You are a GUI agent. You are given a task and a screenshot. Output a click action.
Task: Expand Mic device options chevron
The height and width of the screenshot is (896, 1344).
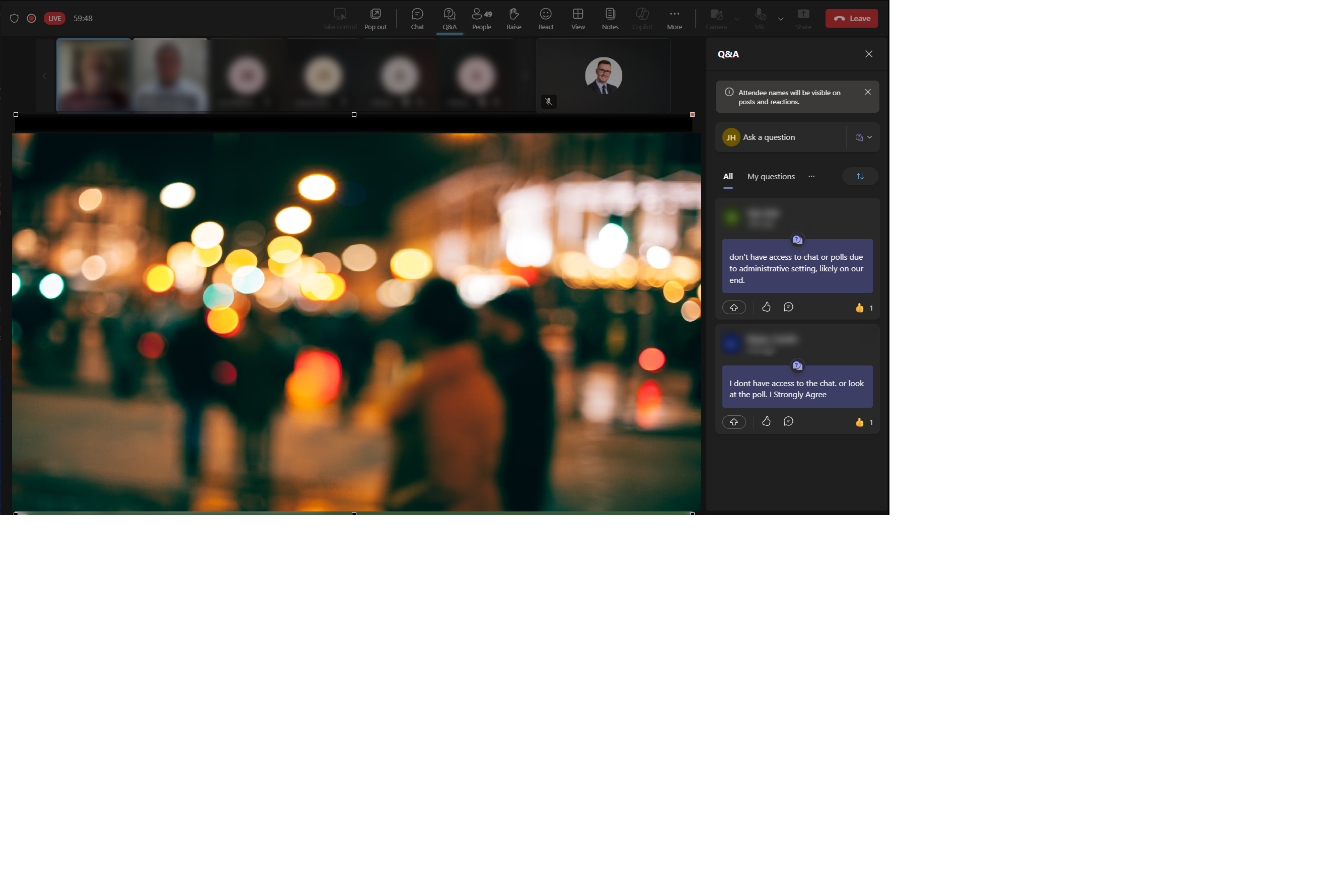coord(780,19)
